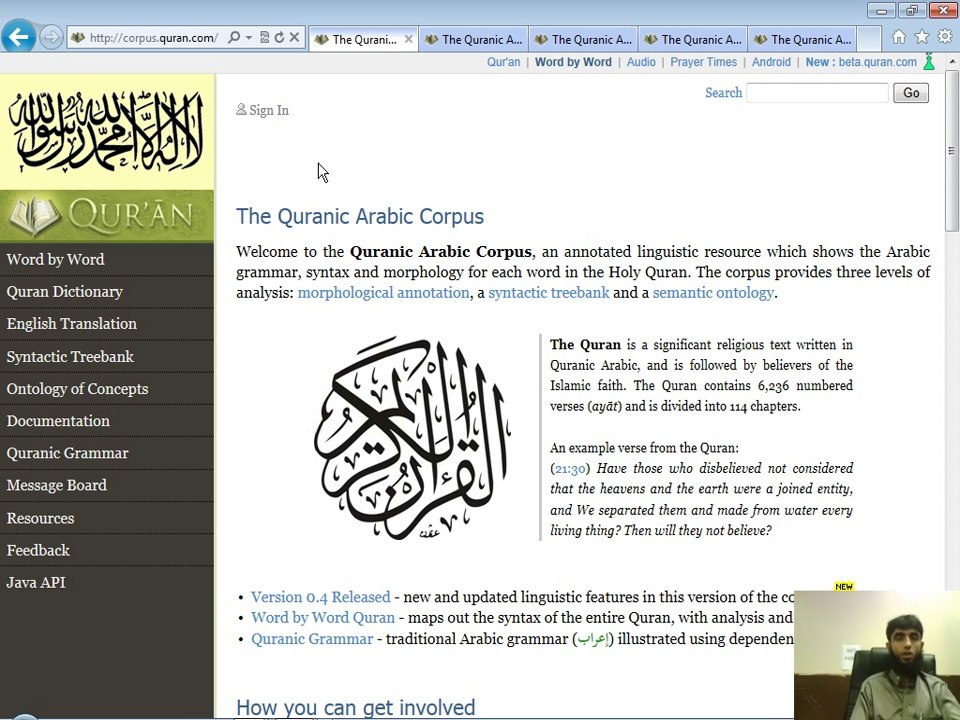Image resolution: width=960 pixels, height=720 pixels.
Task: Click the How you can get involved heading
Action: point(356,708)
